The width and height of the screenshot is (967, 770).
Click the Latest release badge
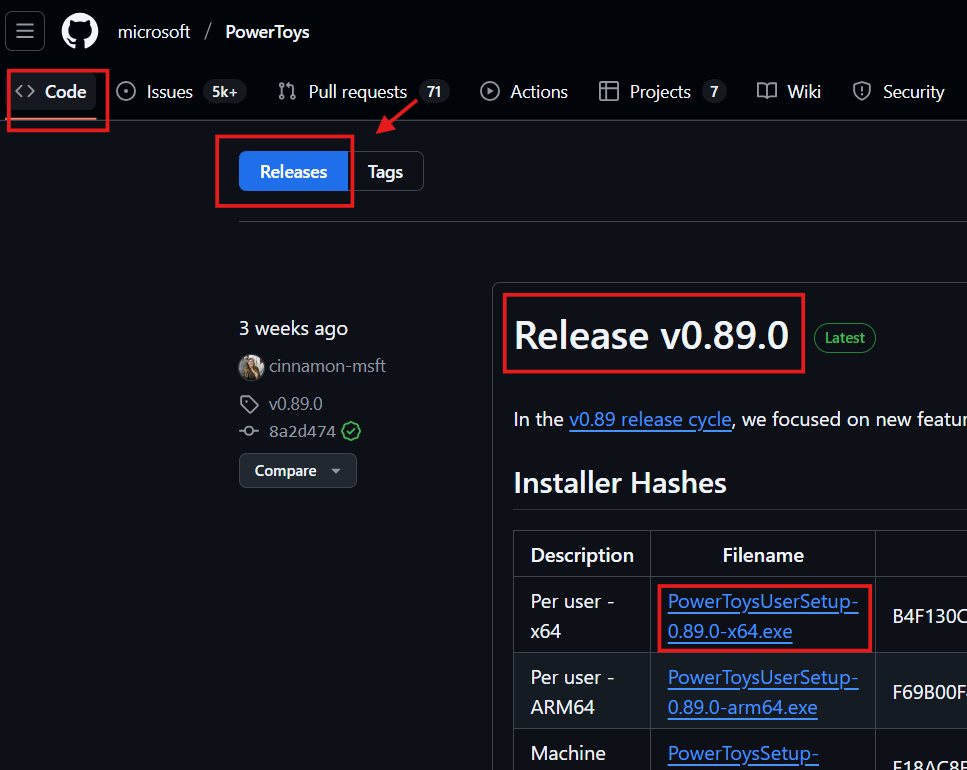pyautogui.click(x=844, y=338)
